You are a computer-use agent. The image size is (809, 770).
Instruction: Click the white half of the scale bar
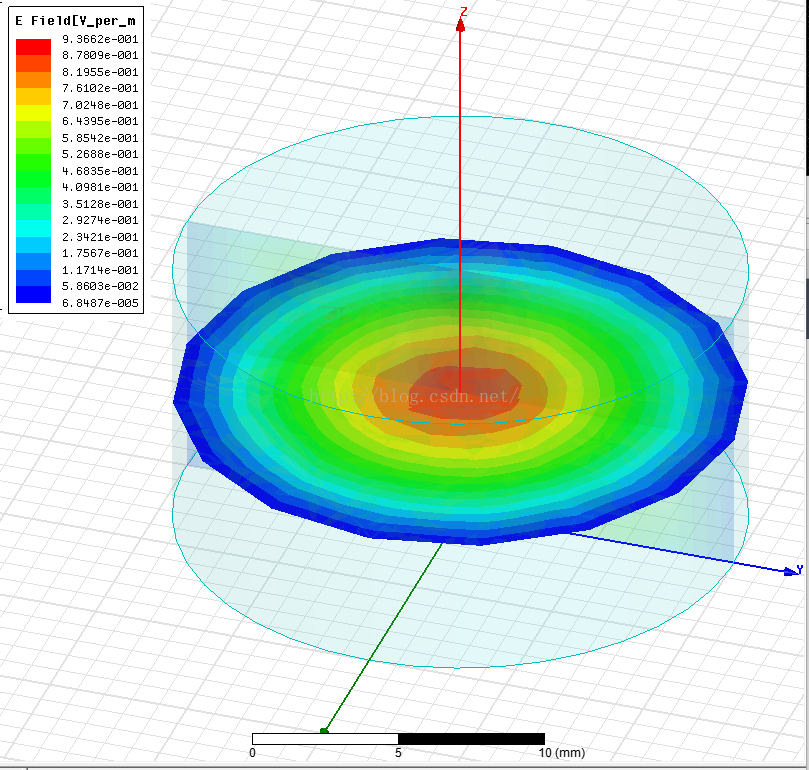point(325,739)
